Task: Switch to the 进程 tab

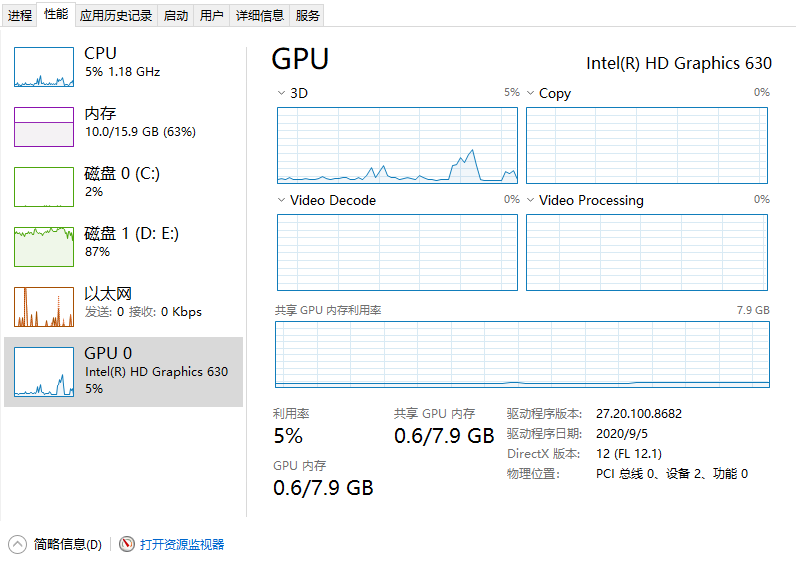Action: [x=20, y=16]
